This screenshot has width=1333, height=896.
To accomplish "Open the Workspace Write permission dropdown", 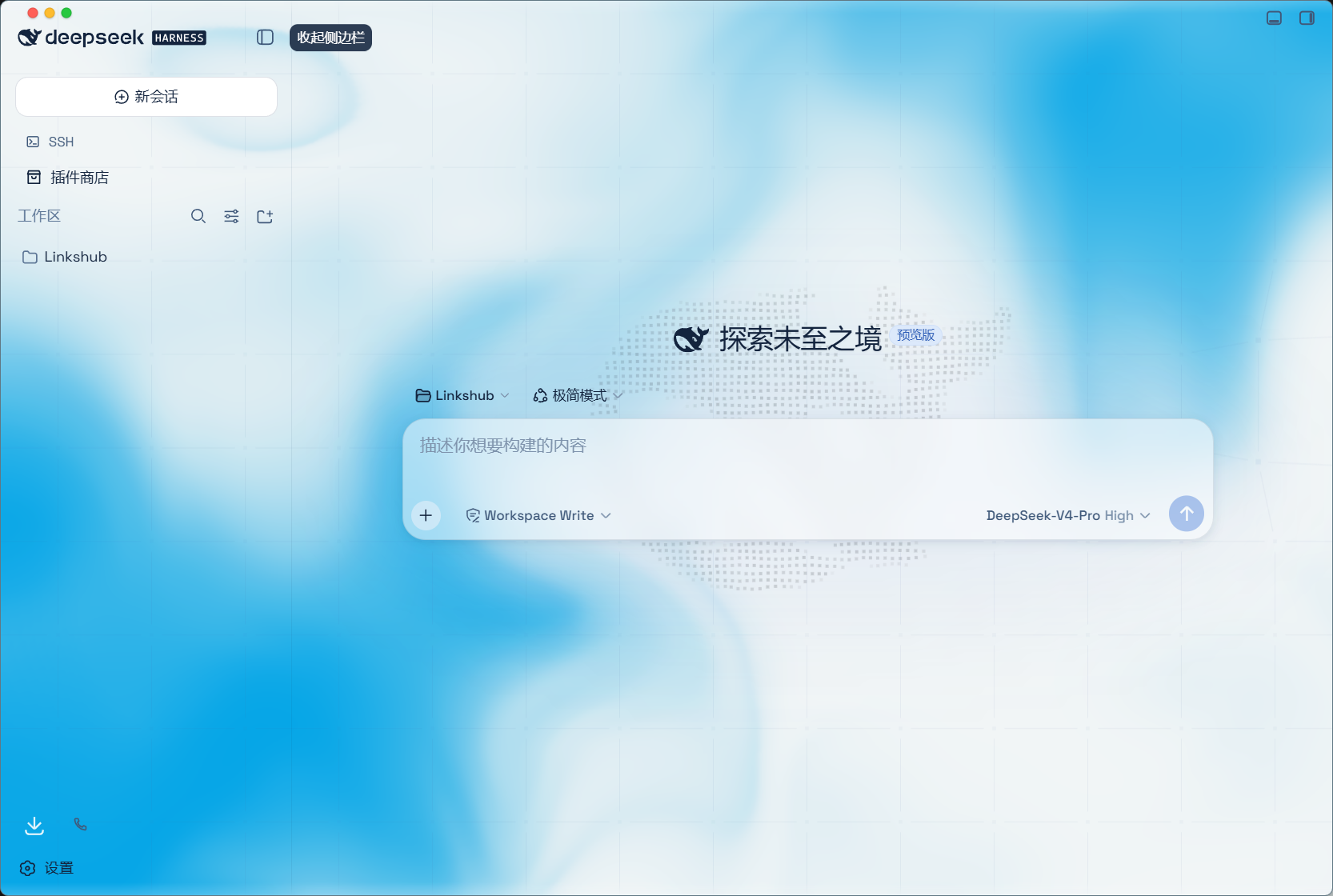I will 538,515.
